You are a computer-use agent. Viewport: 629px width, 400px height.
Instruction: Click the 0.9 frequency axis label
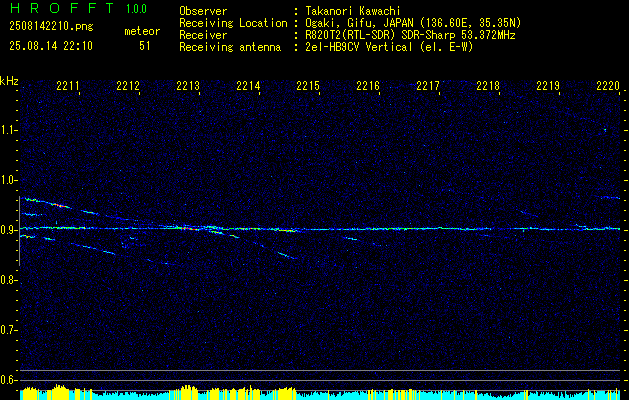8,230
